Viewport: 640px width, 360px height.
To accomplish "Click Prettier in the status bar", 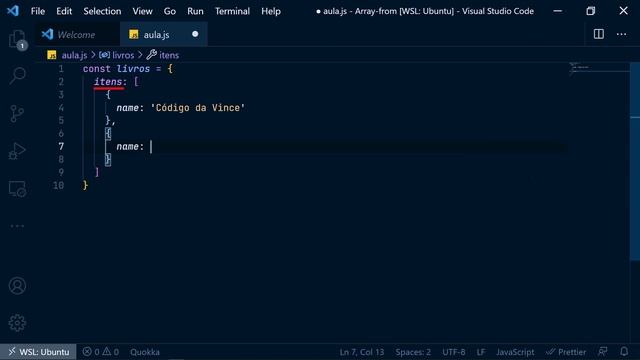I will (566, 352).
